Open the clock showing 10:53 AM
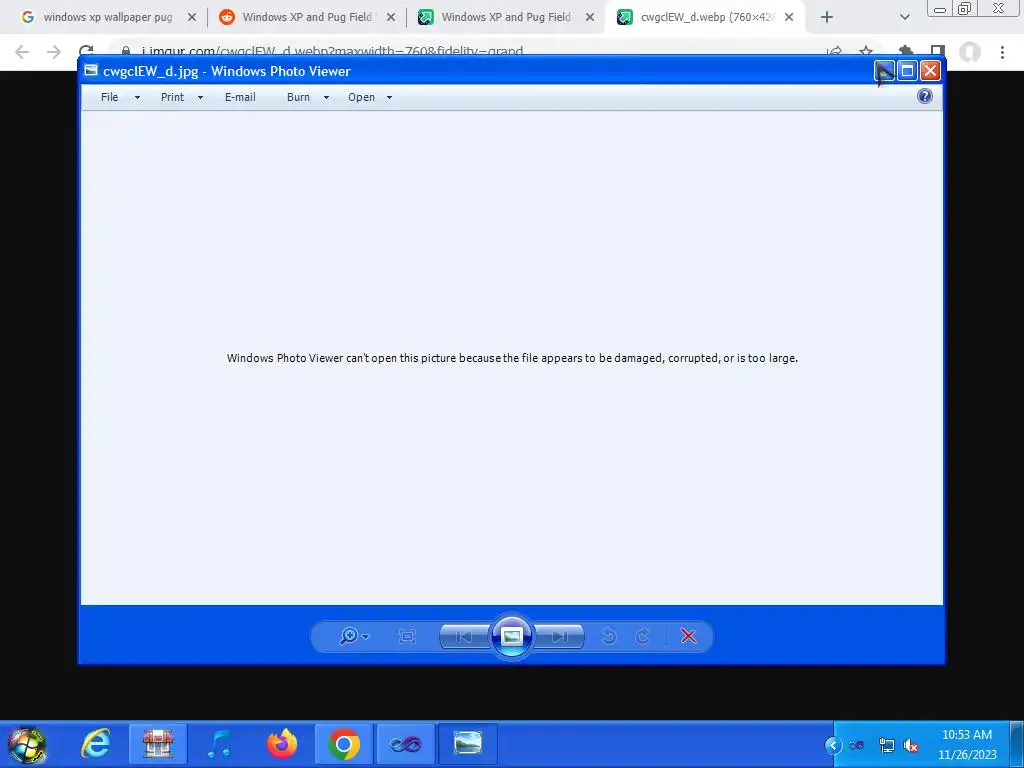This screenshot has height=768, width=1024. 967,744
